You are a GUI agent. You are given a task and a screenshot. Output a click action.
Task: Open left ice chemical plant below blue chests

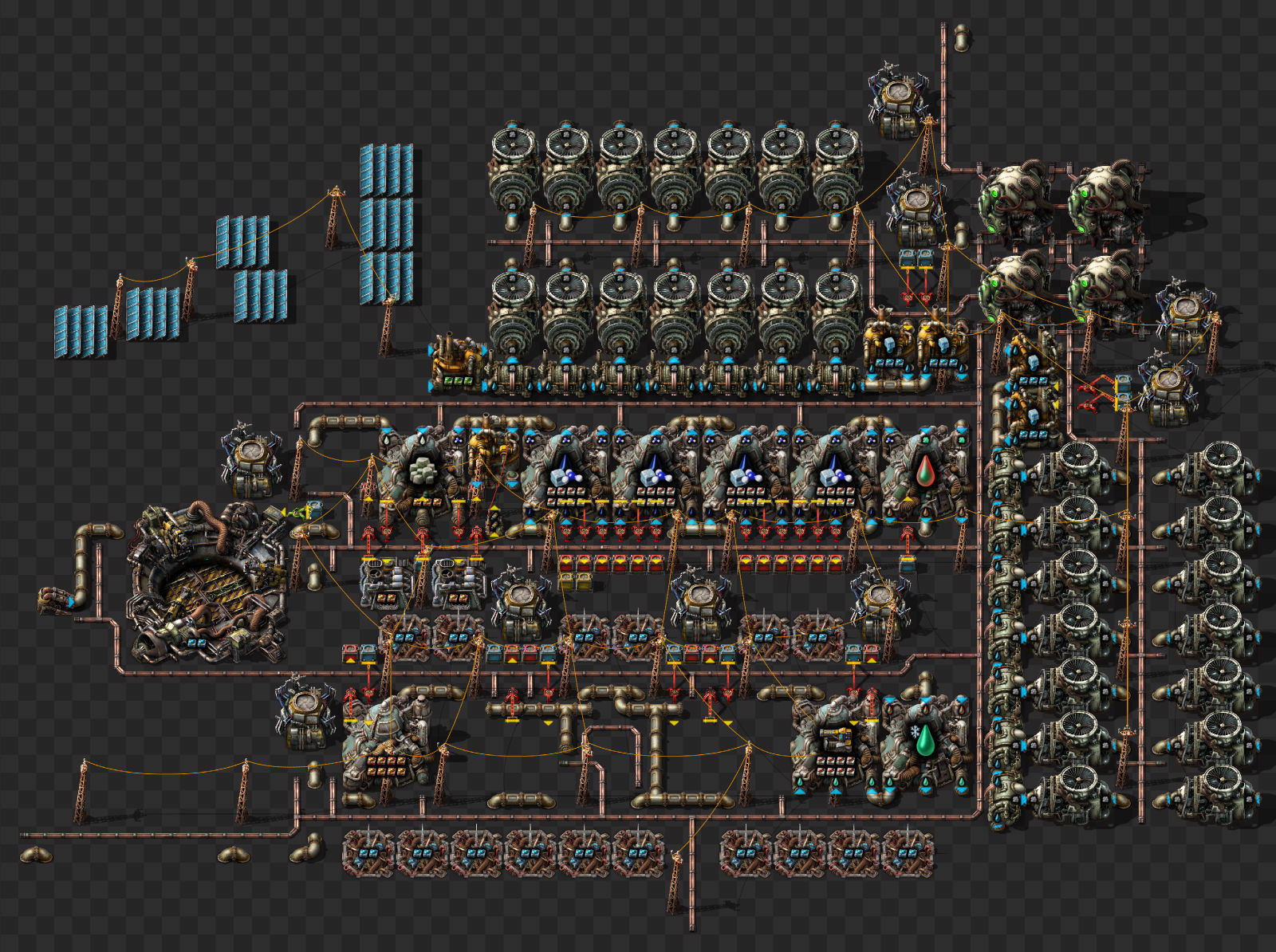pos(888,344)
